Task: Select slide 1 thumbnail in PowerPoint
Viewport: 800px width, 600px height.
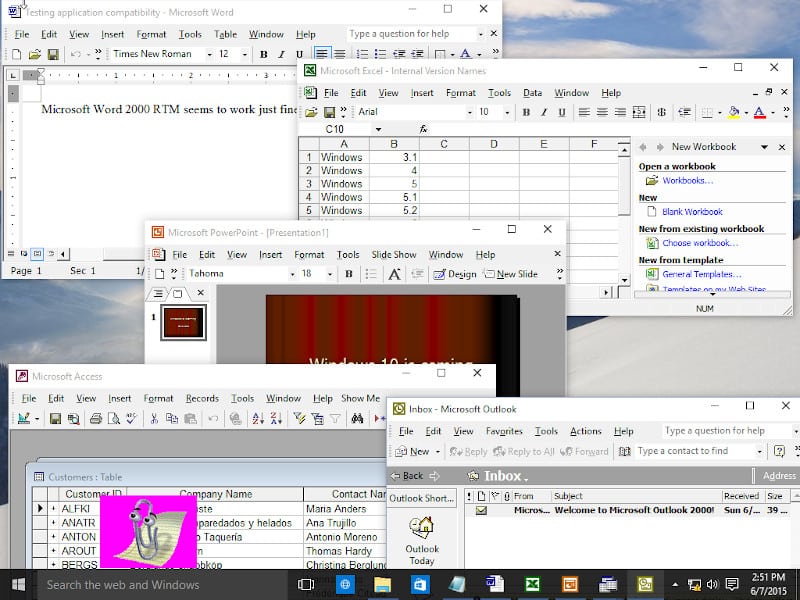Action: pos(182,321)
